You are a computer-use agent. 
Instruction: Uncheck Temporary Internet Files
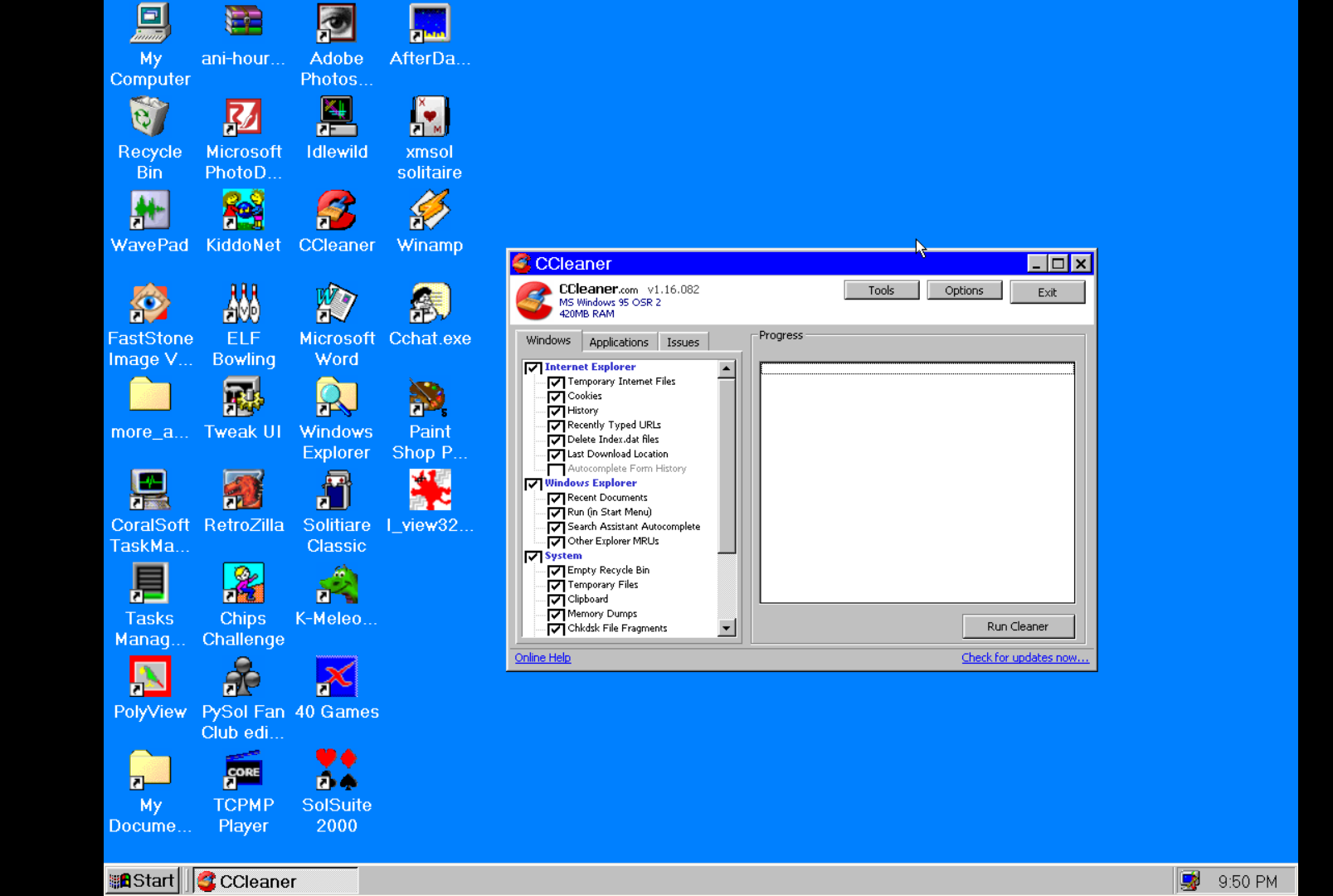coord(556,382)
